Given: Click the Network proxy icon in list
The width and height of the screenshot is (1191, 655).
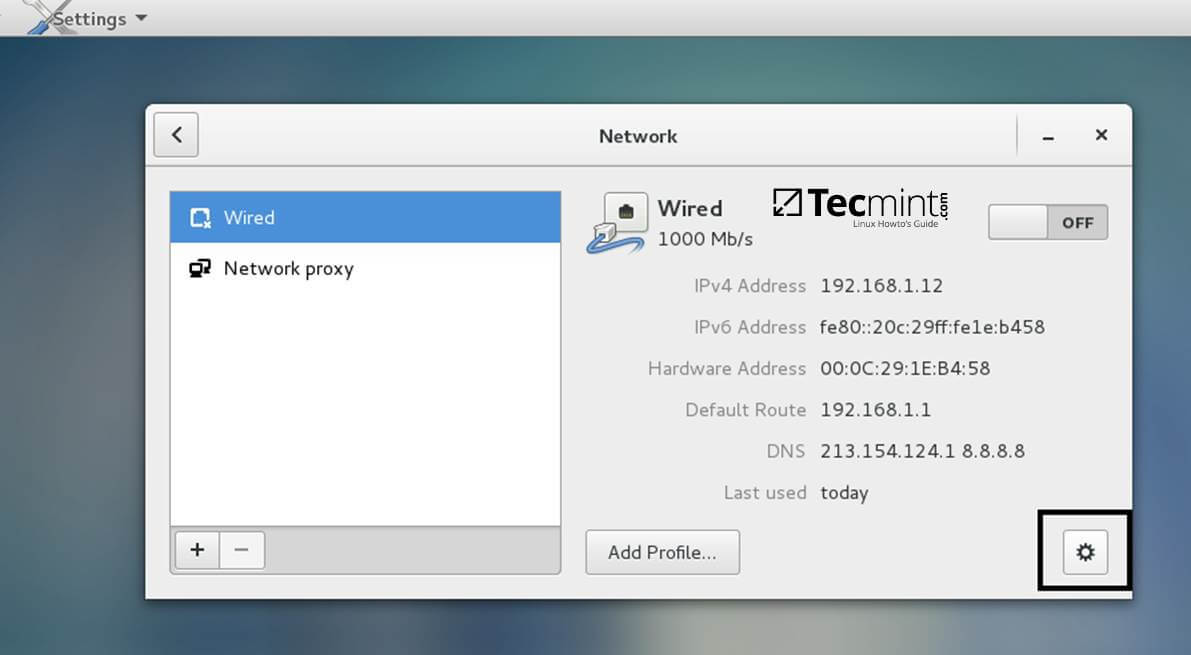Looking at the screenshot, I should [x=200, y=268].
